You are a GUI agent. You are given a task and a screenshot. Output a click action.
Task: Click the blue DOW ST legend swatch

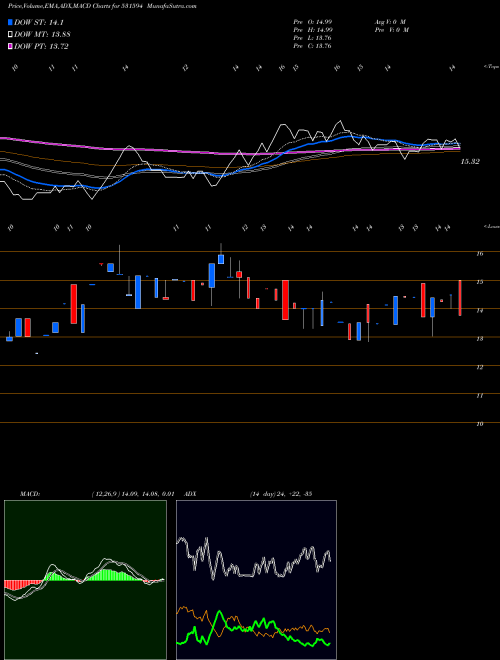pos(10,22)
